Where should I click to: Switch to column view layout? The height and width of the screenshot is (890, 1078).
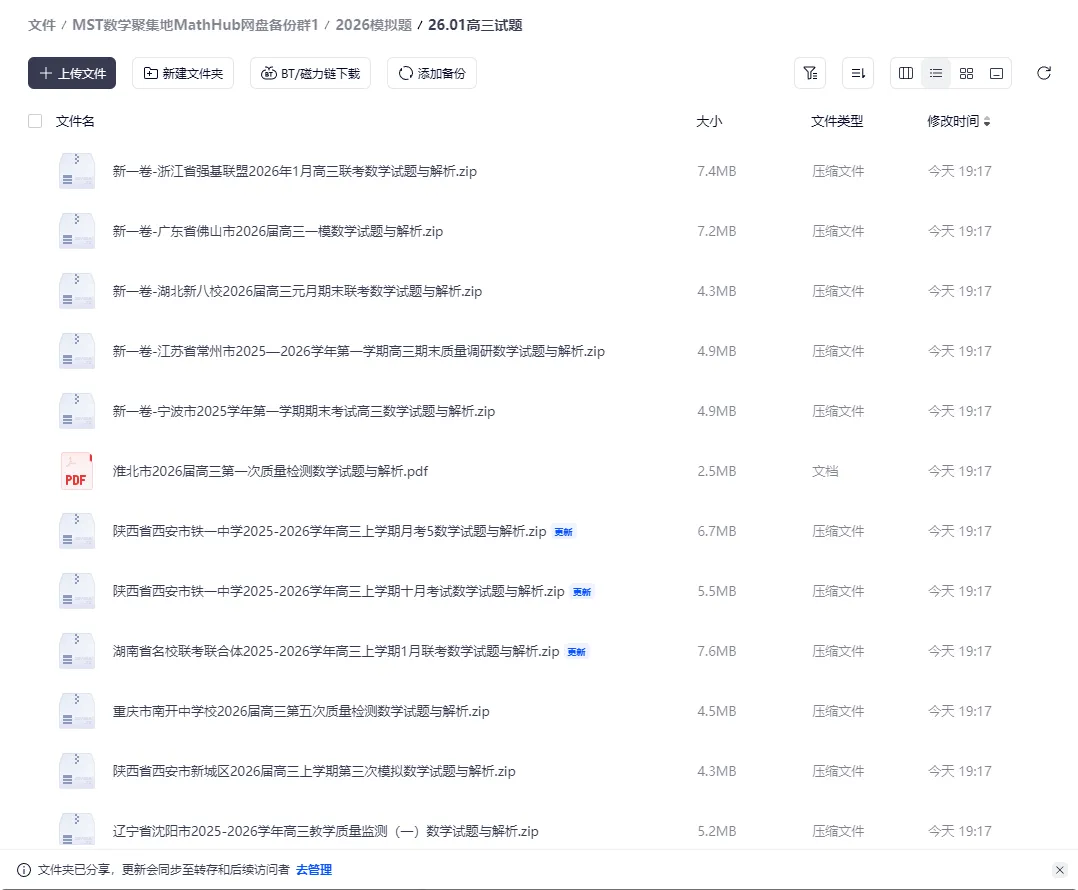point(905,73)
